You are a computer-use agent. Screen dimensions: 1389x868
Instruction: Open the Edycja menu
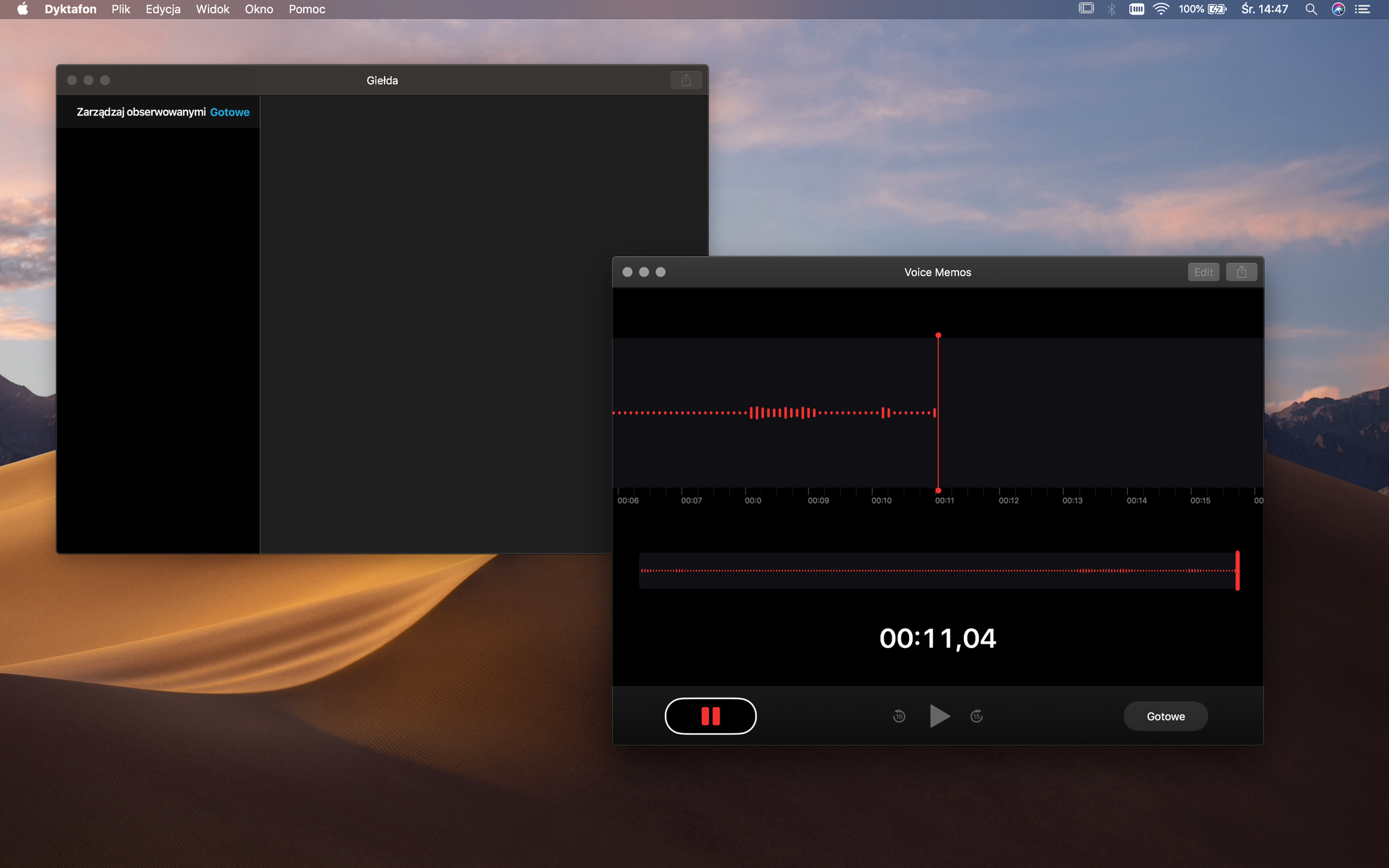[x=163, y=9]
